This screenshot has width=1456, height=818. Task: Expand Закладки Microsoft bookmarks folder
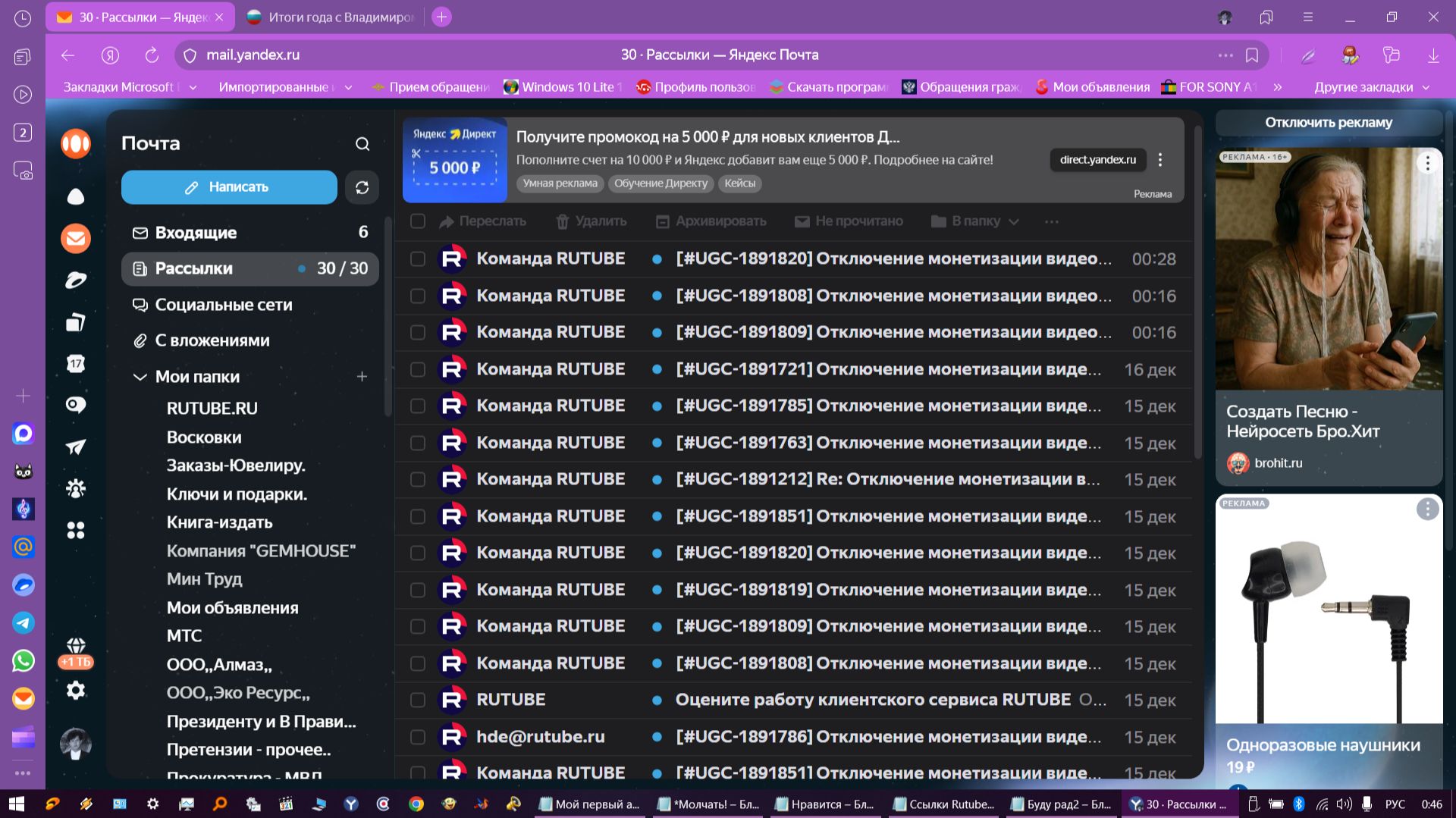click(x=130, y=87)
